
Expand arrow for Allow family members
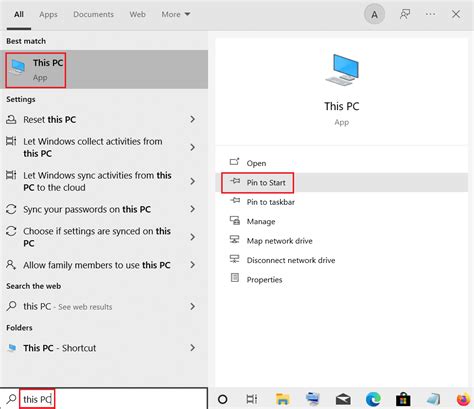tap(192, 265)
